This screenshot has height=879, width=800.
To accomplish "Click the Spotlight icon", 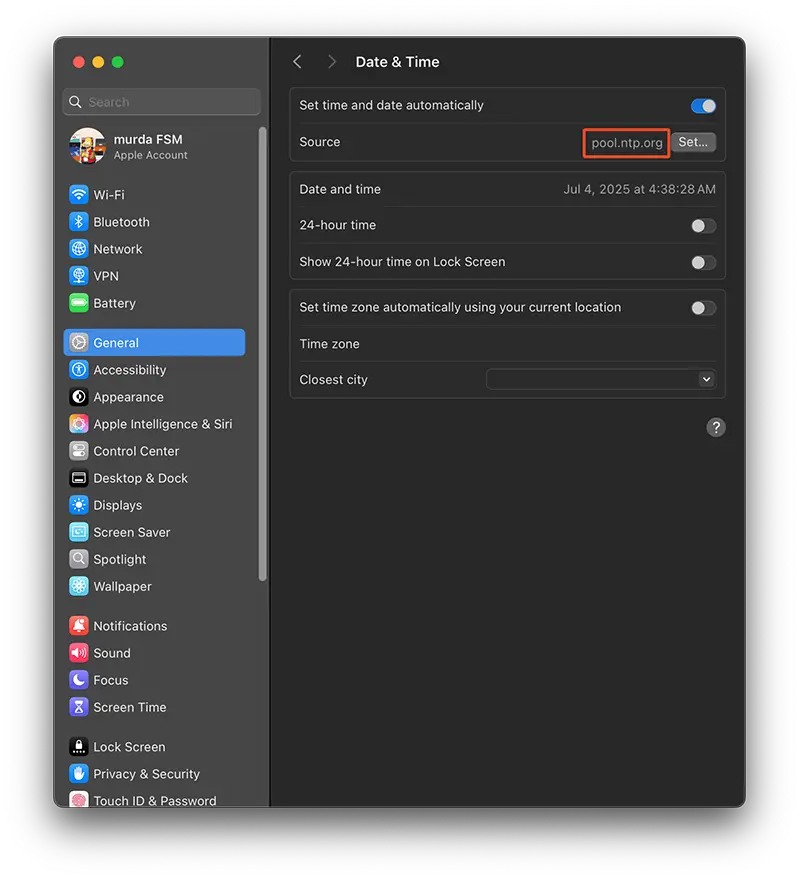I will coord(78,559).
